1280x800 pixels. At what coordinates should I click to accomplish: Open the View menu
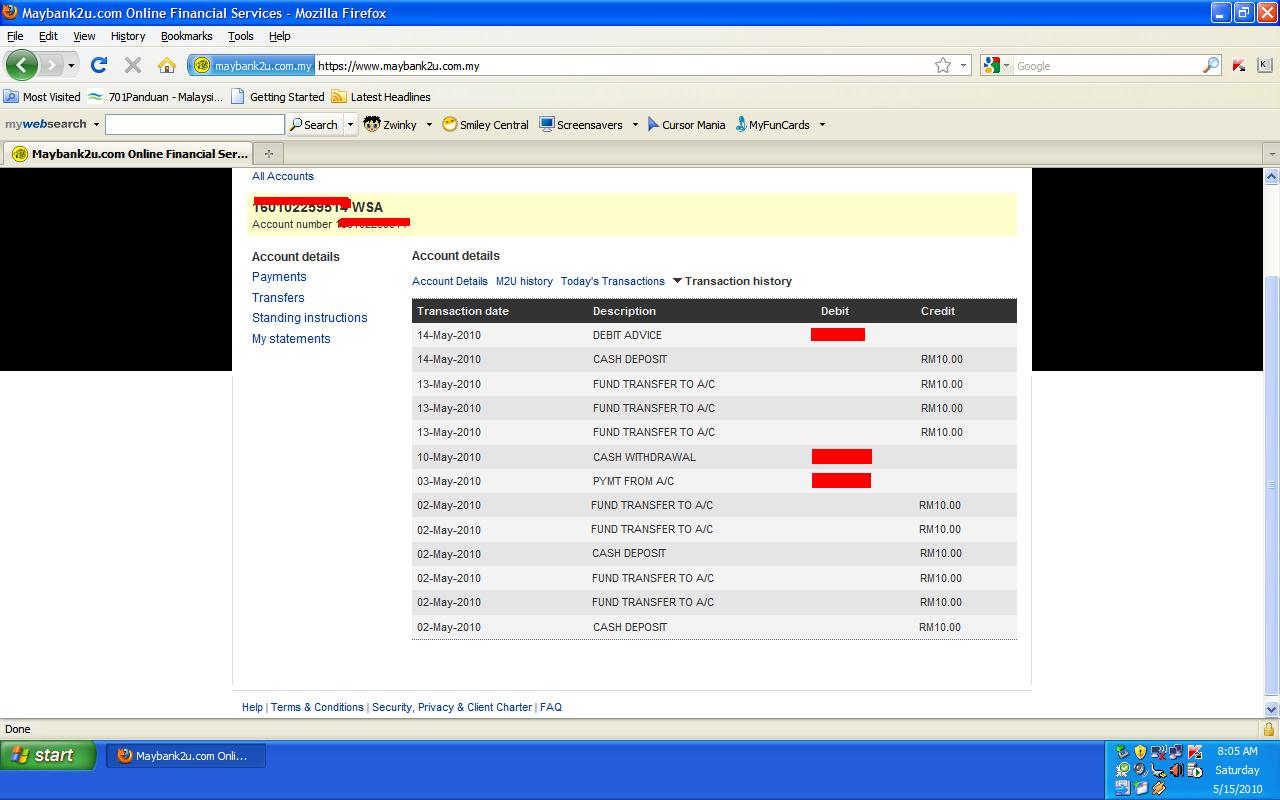[84, 36]
